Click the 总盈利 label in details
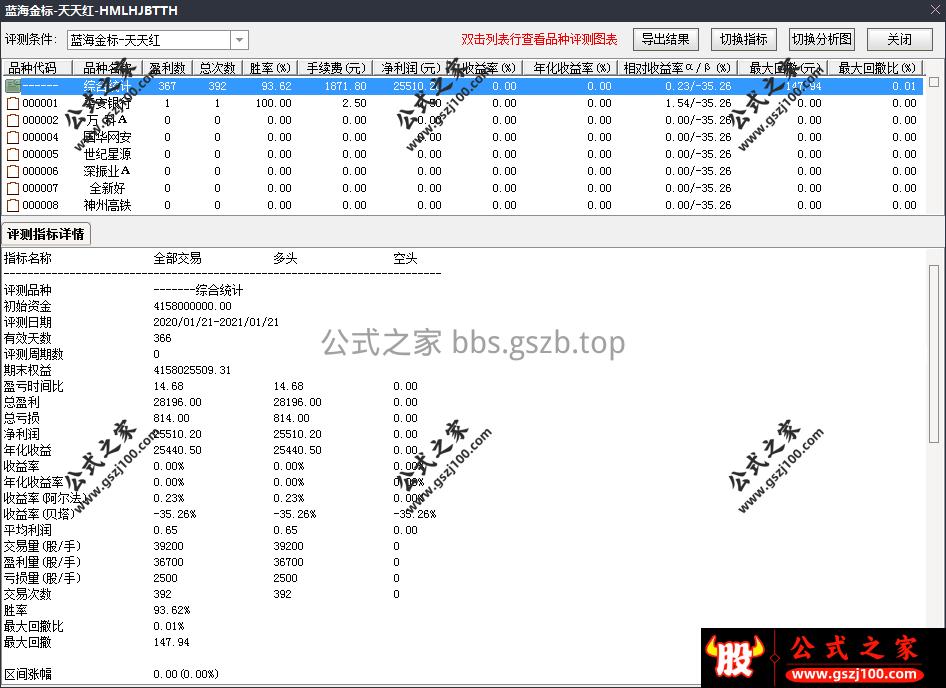The height and width of the screenshot is (688, 946). tap(22, 402)
